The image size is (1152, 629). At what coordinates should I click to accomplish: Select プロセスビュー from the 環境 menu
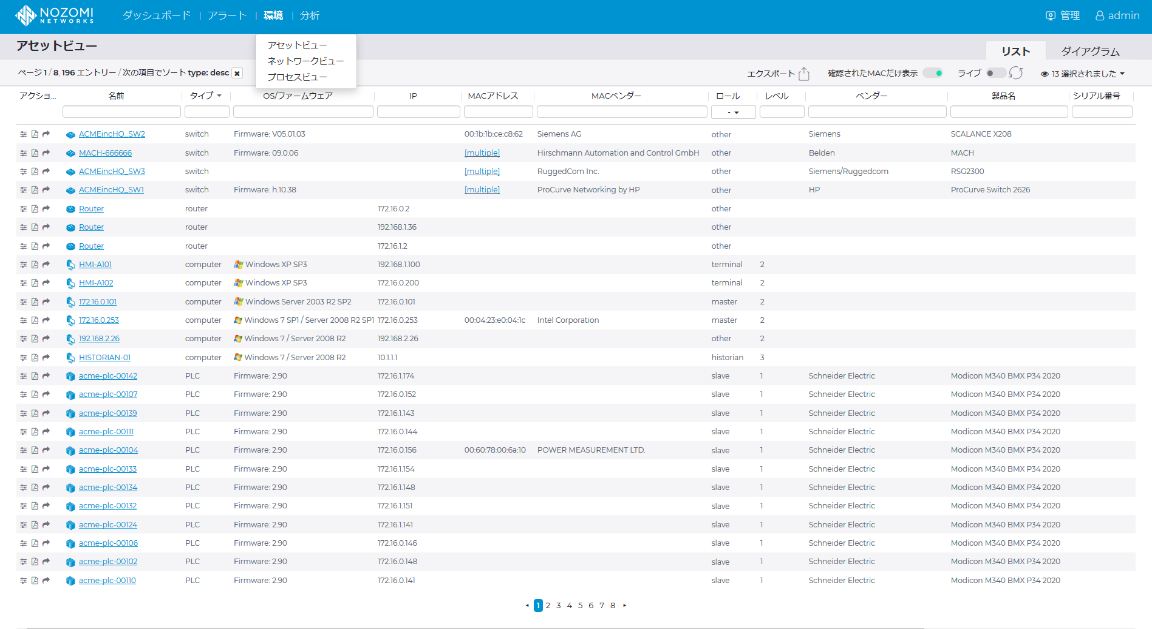pos(298,77)
